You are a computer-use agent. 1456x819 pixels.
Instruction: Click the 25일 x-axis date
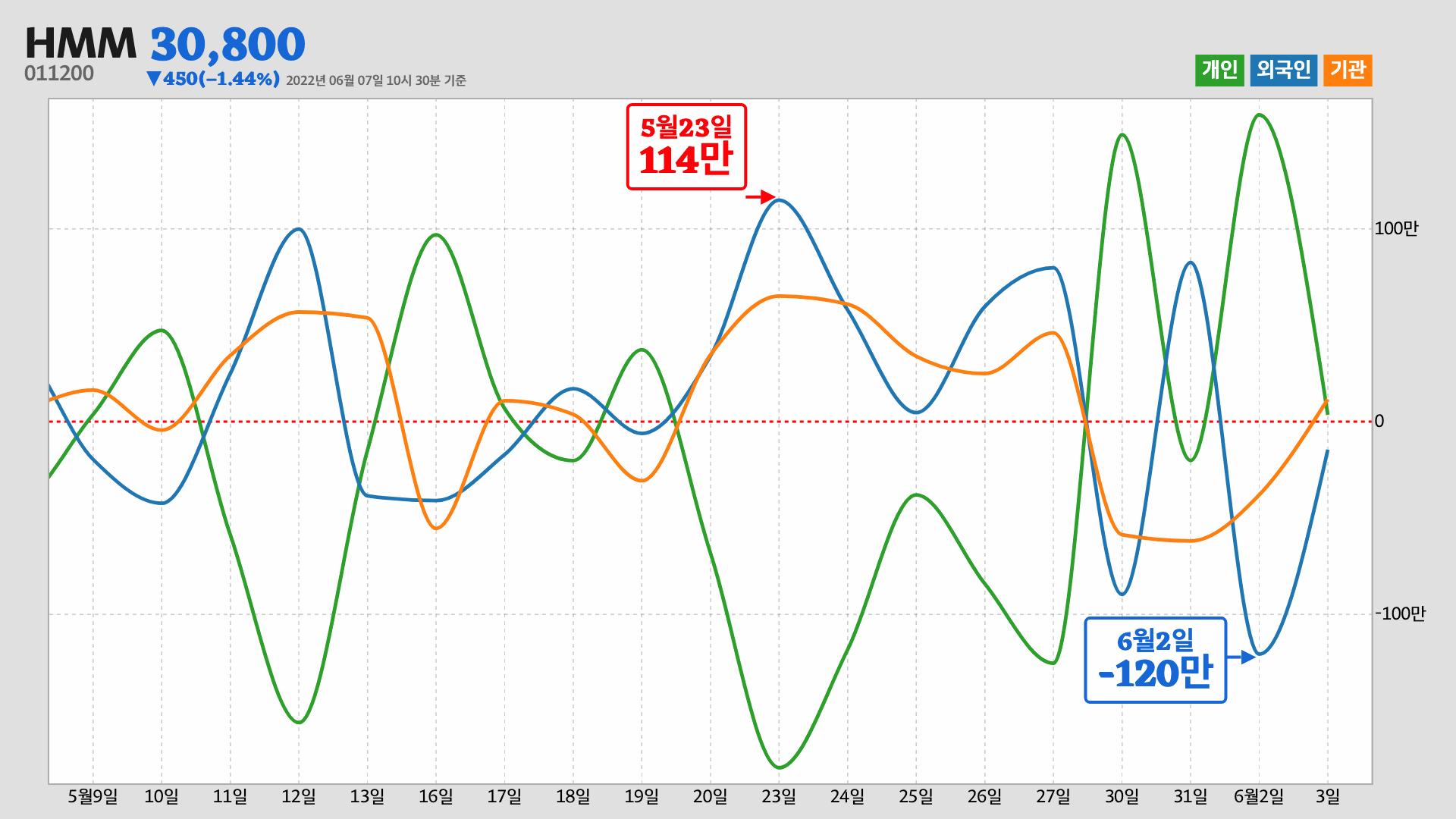[x=916, y=796]
